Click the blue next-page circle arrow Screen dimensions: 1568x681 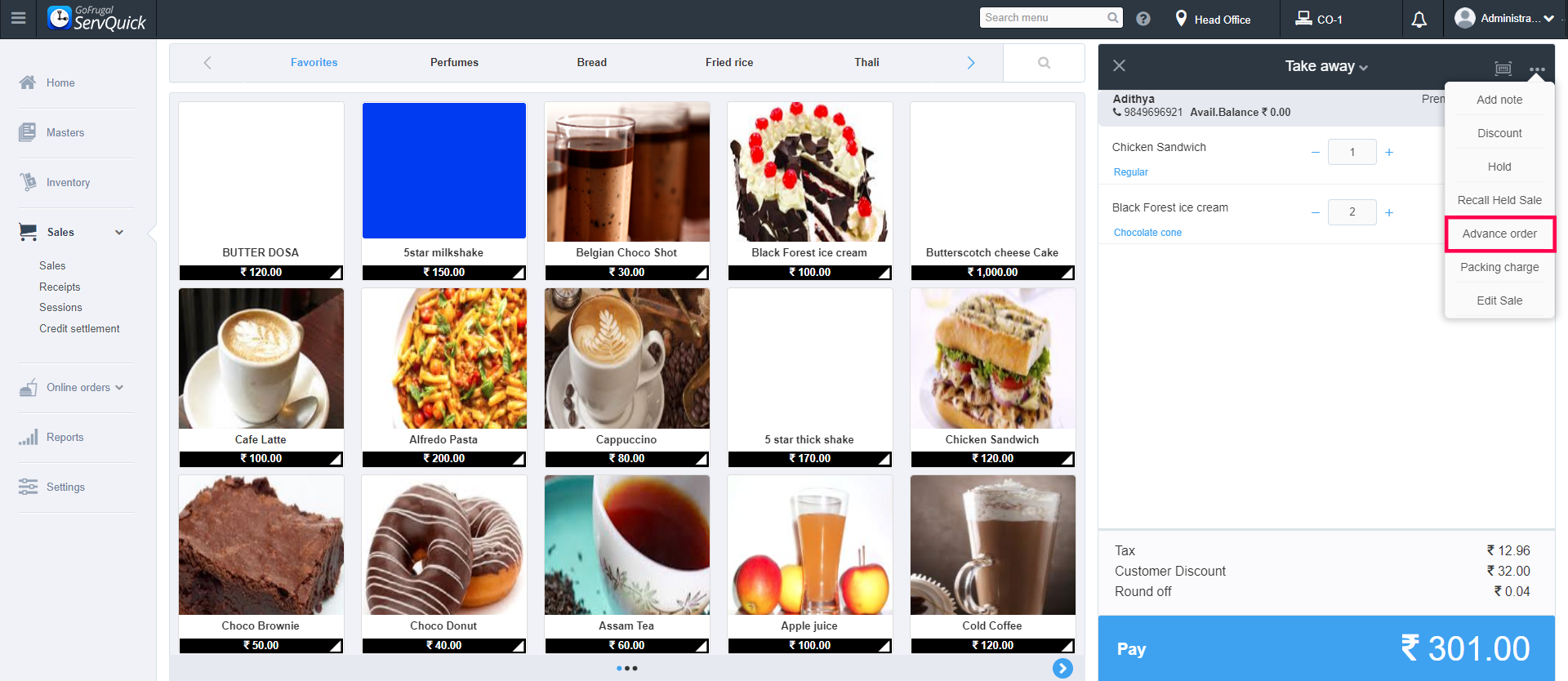(x=1062, y=668)
